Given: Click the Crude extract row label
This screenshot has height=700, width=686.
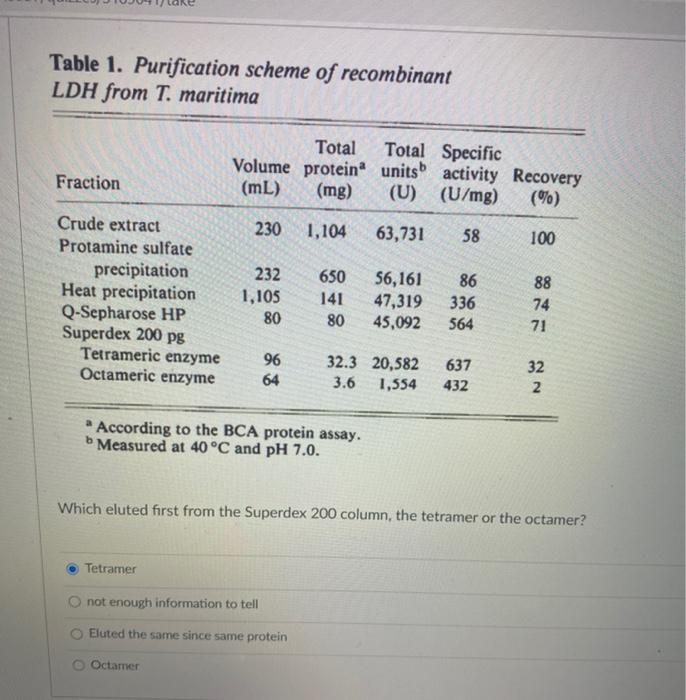Looking at the screenshot, I should (108, 225).
